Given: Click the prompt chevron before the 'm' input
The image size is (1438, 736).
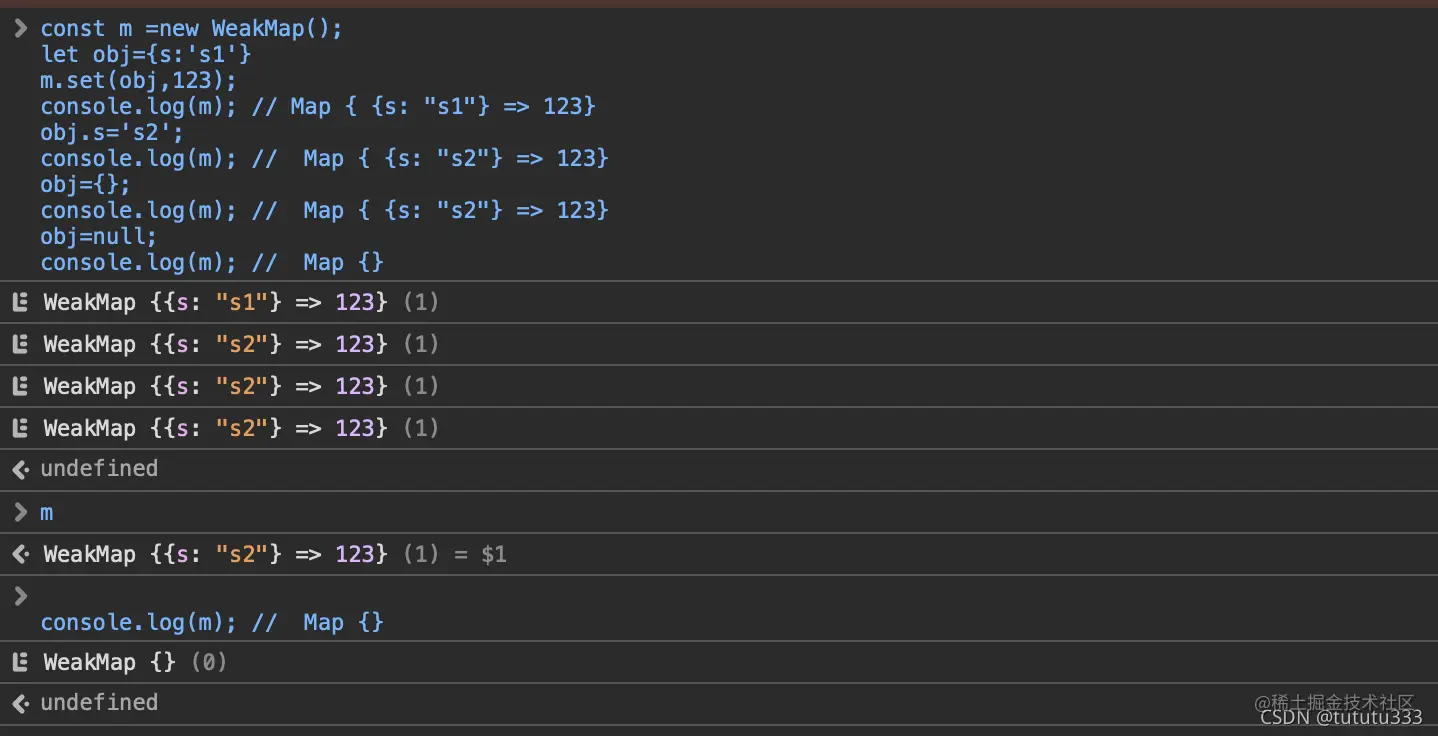Looking at the screenshot, I should click(x=20, y=512).
